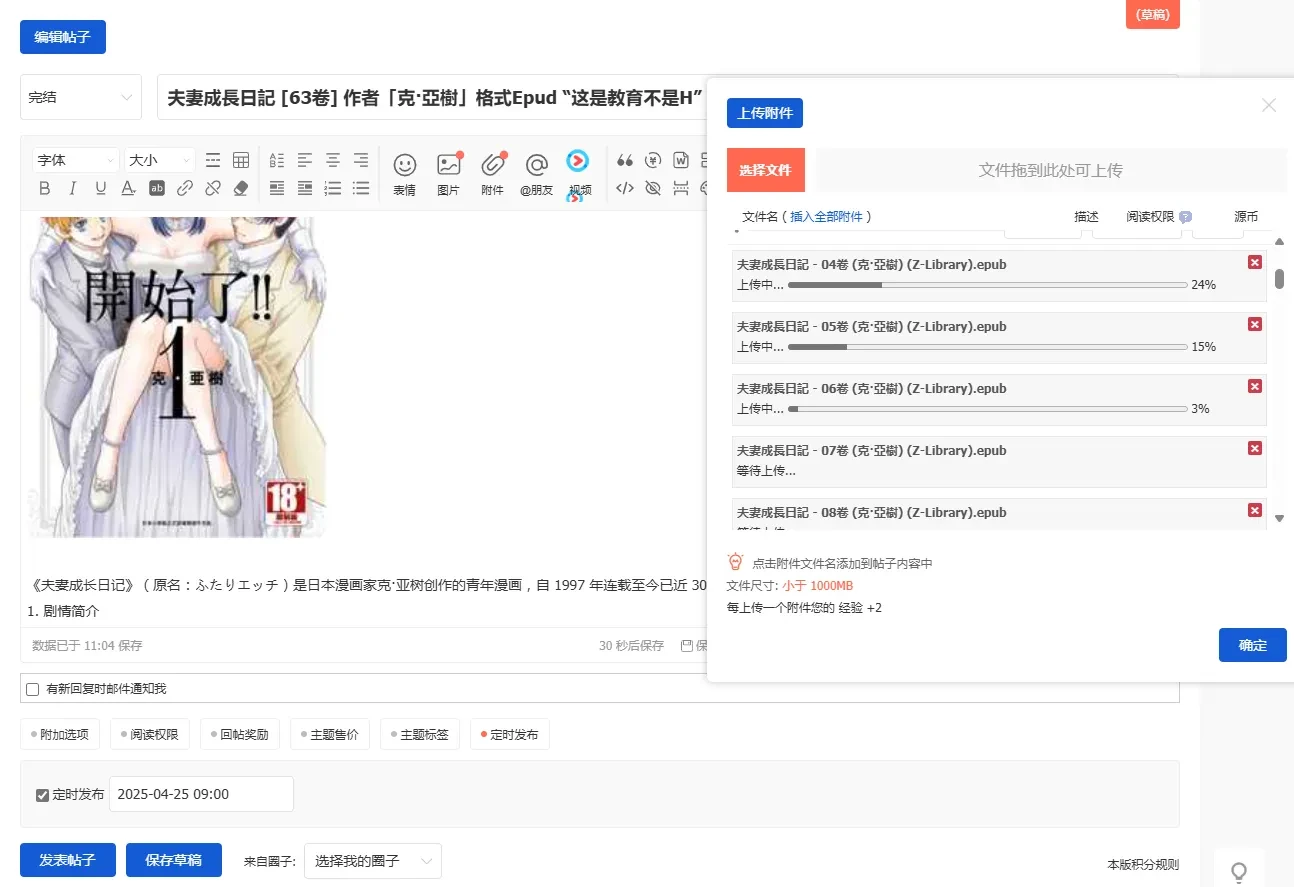Open the 选择我的圈子 dropdown
The width and height of the screenshot is (1294, 887).
coord(373,860)
